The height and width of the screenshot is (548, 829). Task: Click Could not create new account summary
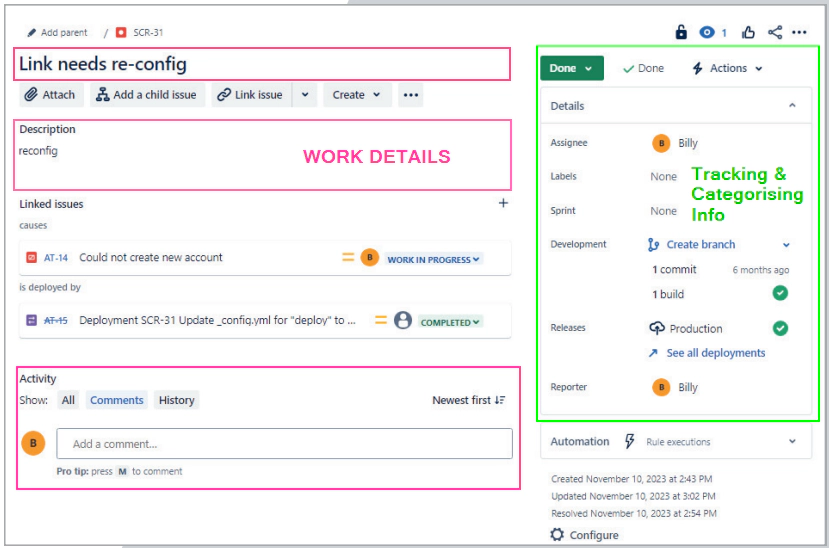point(151,257)
